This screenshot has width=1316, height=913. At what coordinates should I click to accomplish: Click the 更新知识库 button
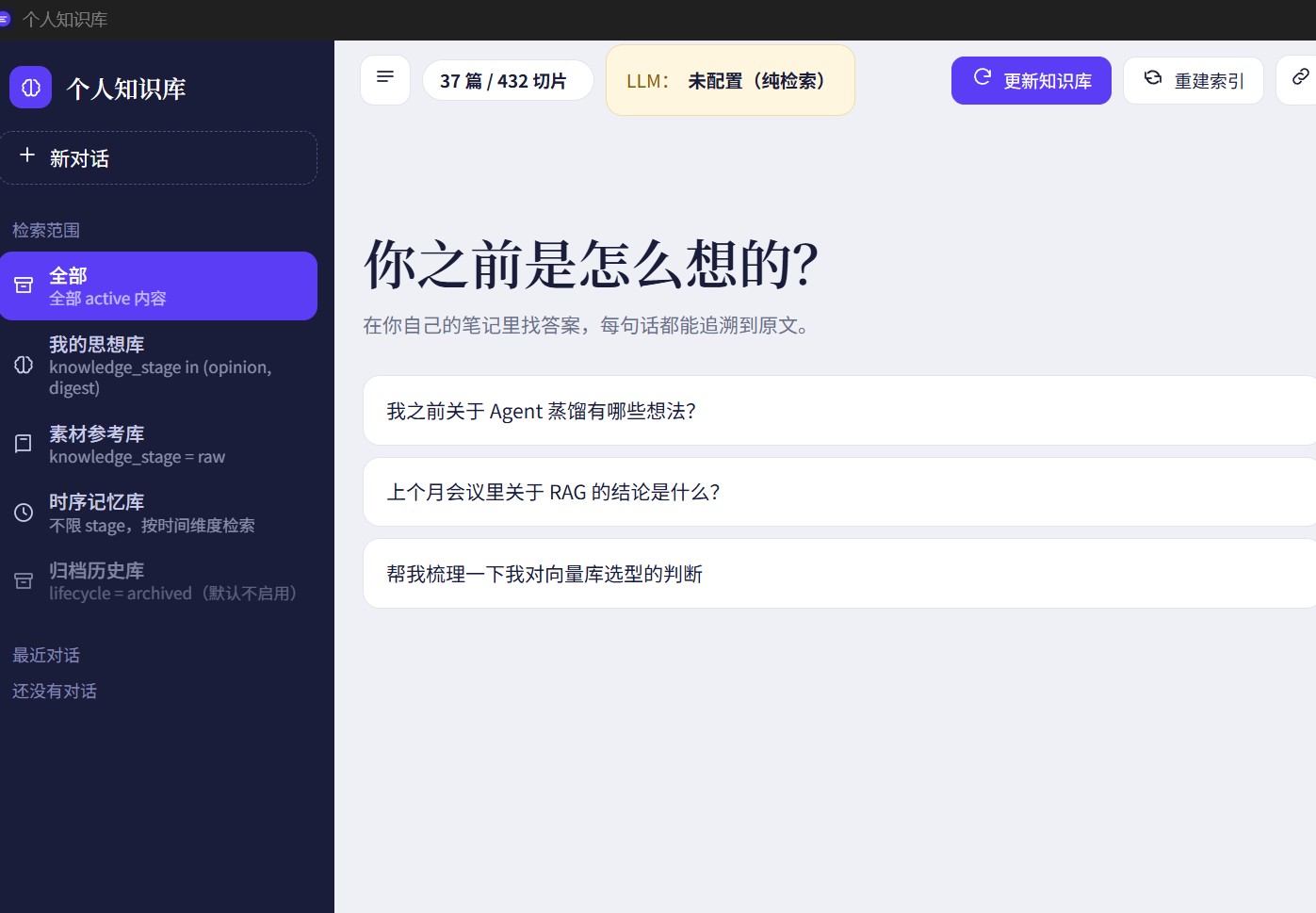click(1032, 80)
